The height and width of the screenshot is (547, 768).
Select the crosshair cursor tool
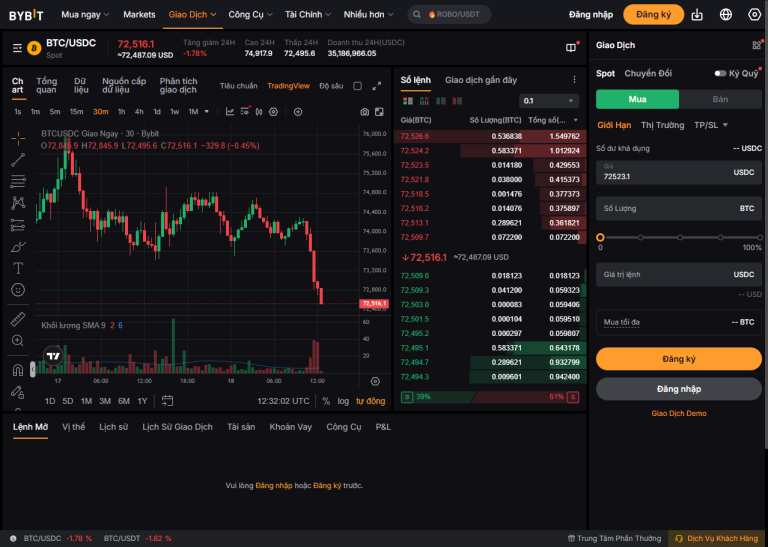[18, 139]
